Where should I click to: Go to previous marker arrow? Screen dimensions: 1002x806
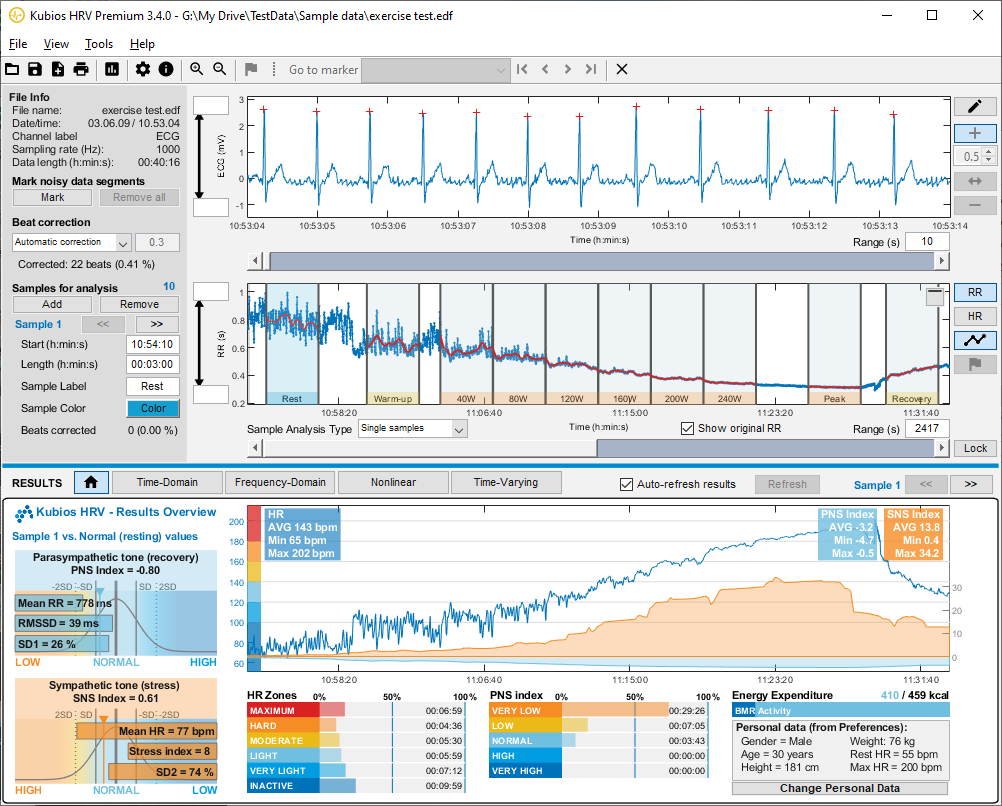(x=545, y=69)
